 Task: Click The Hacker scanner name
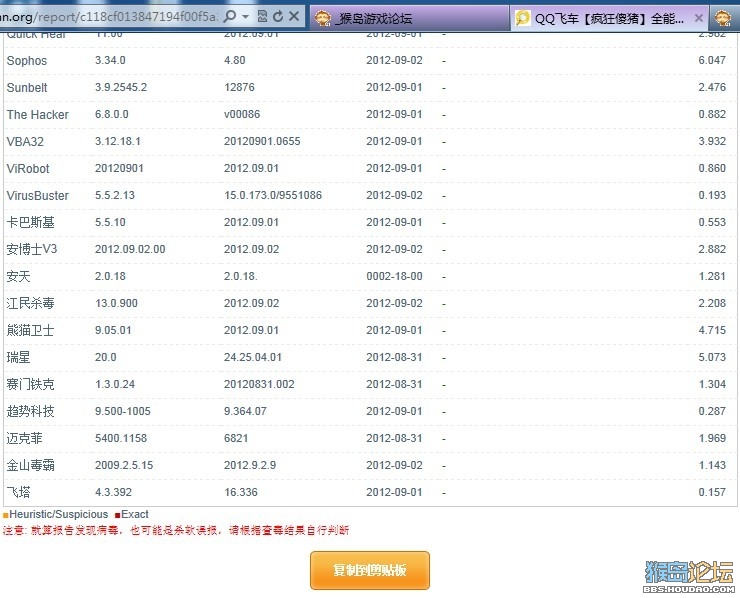[38, 115]
